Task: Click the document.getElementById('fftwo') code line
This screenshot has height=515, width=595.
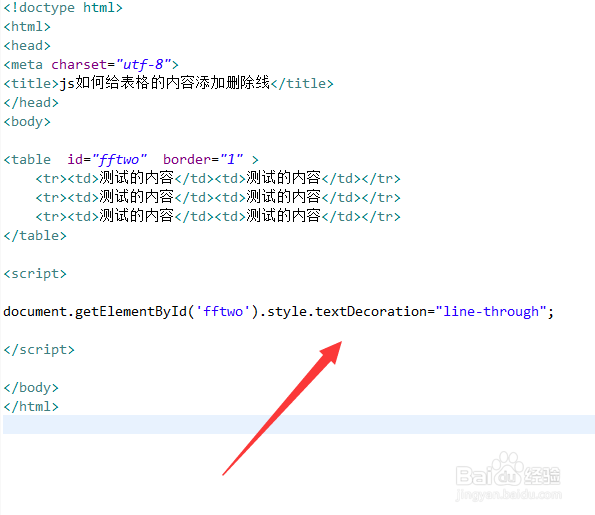Action: [x=279, y=312]
